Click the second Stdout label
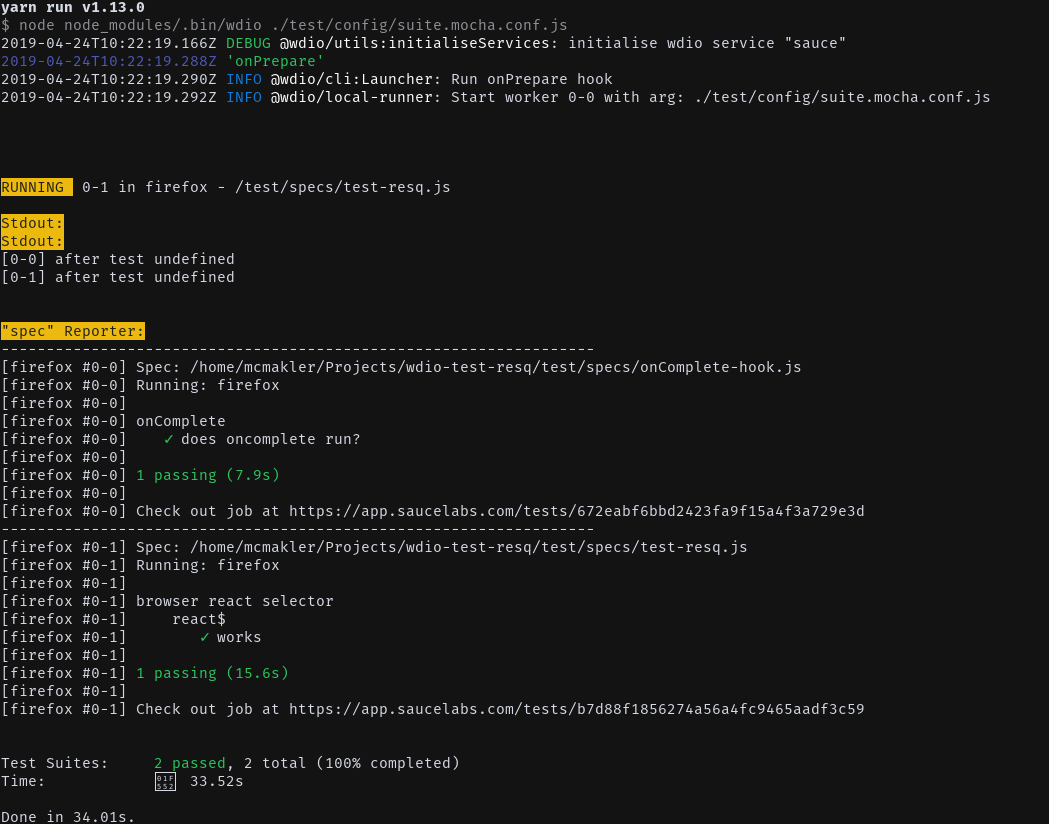Image resolution: width=1049 pixels, height=824 pixels. coord(31,241)
